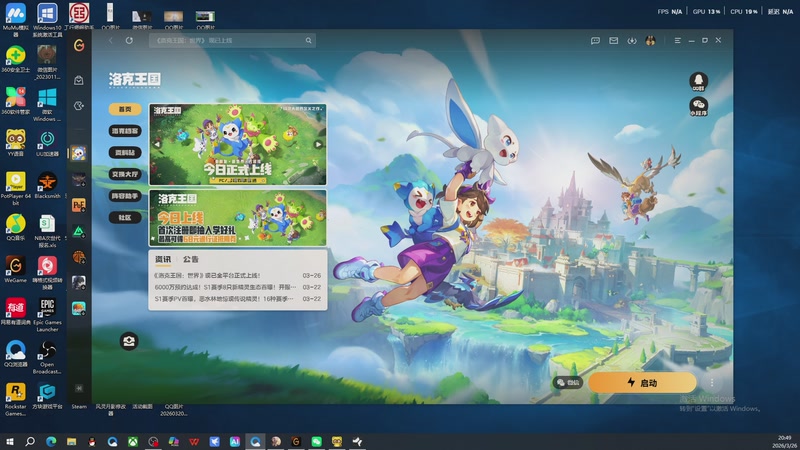
Task: Click the search box in the top bar
Action: (232, 40)
